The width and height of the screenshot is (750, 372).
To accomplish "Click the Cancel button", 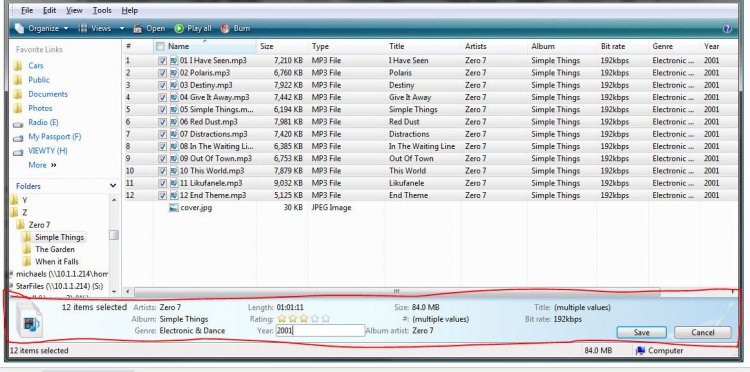I will pyautogui.click(x=703, y=332).
